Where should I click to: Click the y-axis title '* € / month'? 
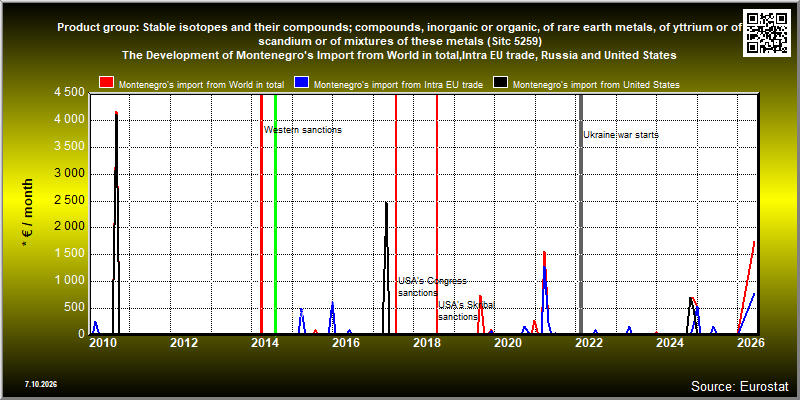[27, 213]
